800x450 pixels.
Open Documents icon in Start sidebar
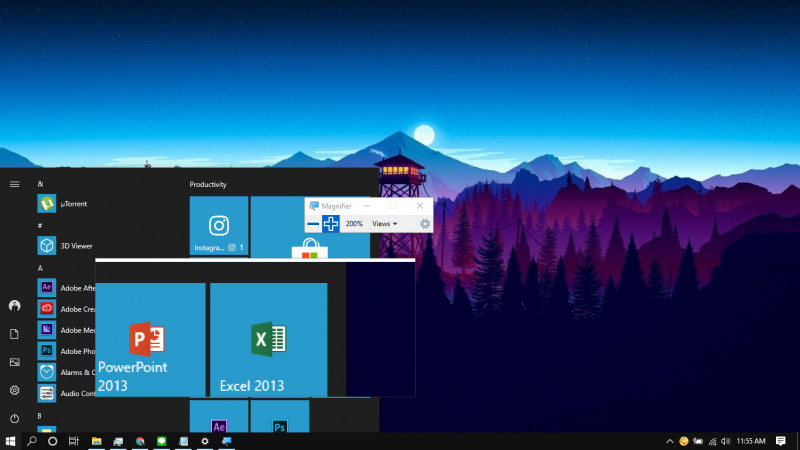[x=14, y=334]
